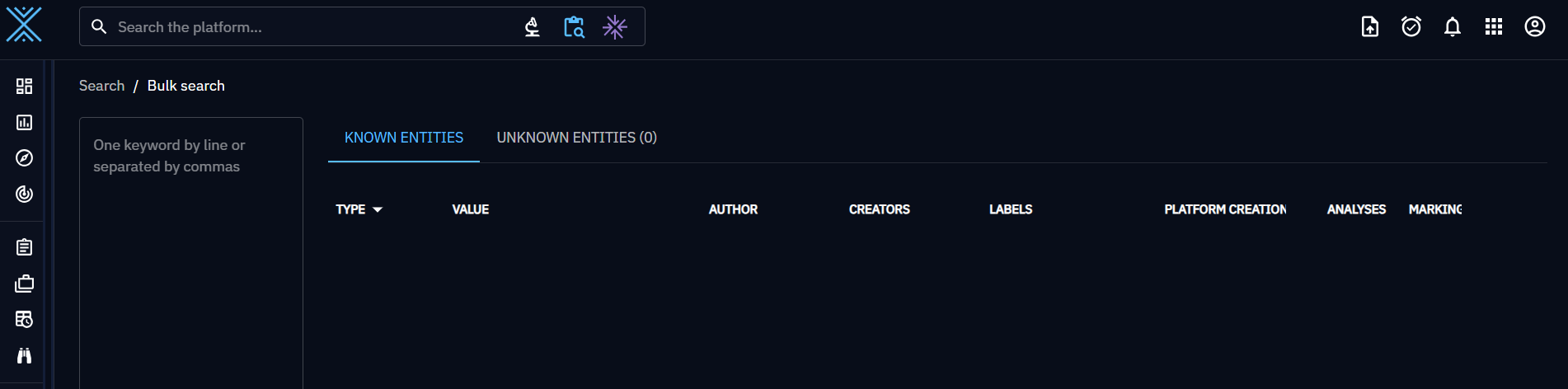Open the user profile account menu

1535,27
